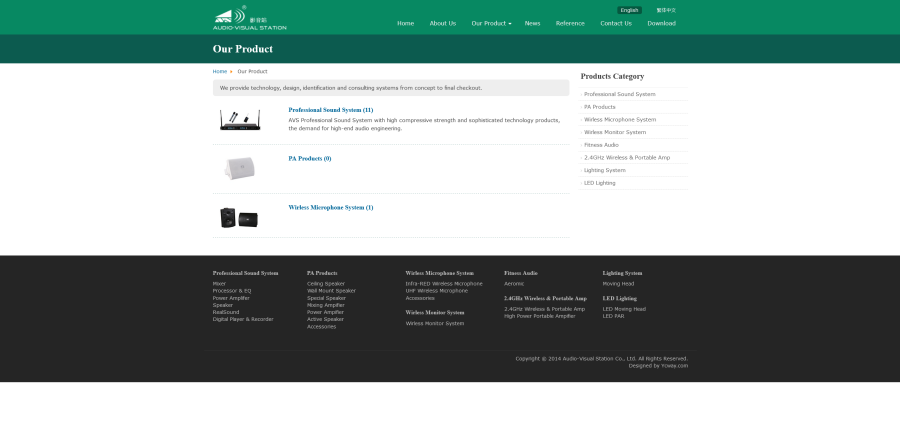Click the Audio-Visual Station logo
900x448 pixels.
pos(249,18)
